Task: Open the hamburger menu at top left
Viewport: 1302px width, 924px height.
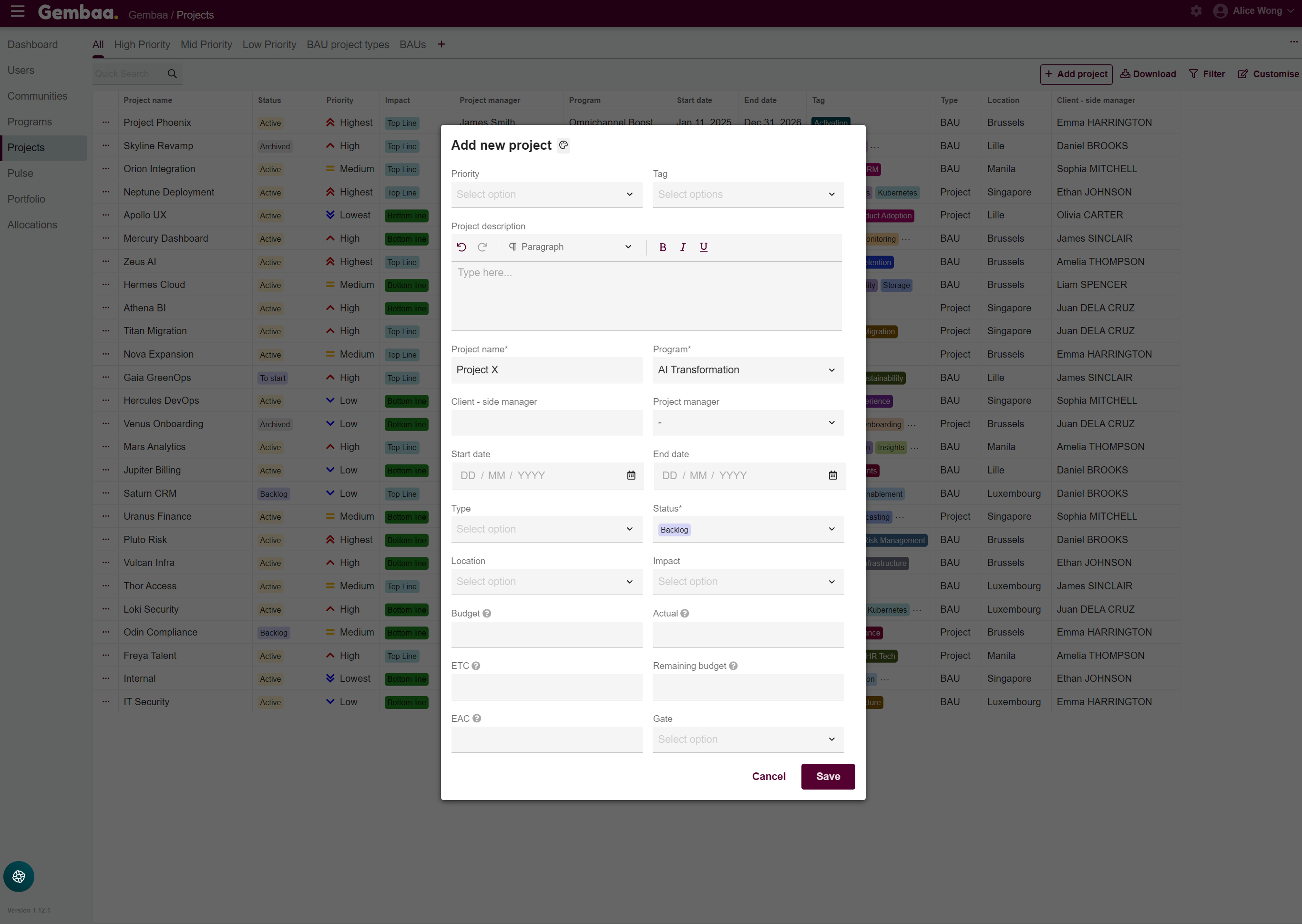Action: coord(18,11)
